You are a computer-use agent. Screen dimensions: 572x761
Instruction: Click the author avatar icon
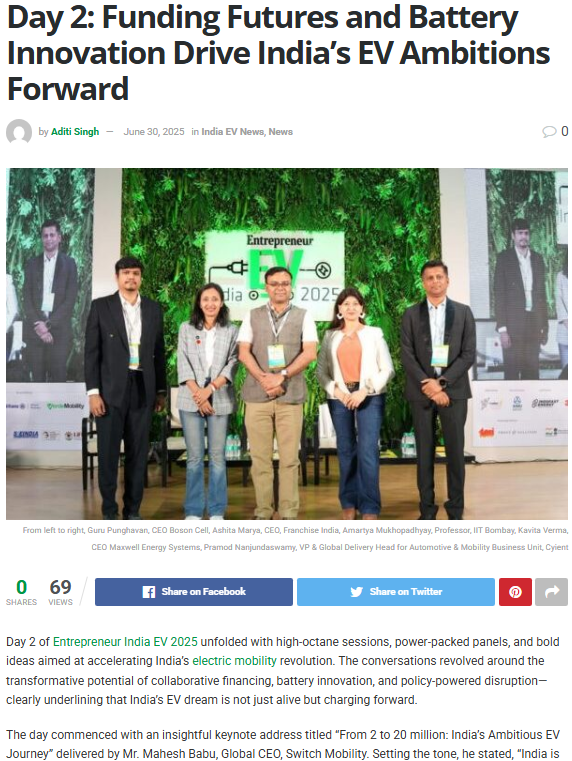coord(19,132)
